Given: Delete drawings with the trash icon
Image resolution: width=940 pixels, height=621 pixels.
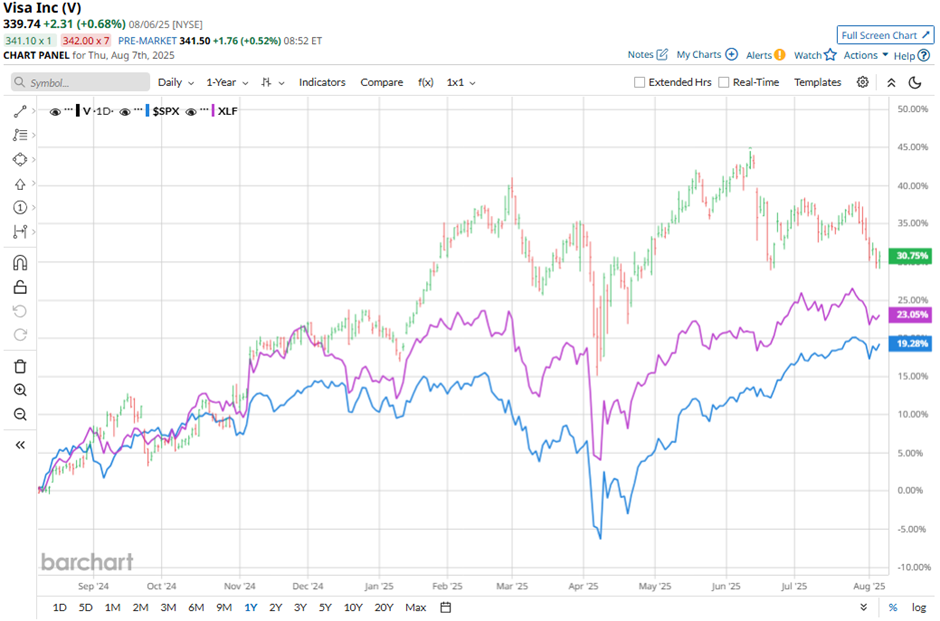Looking at the screenshot, I should pos(20,366).
